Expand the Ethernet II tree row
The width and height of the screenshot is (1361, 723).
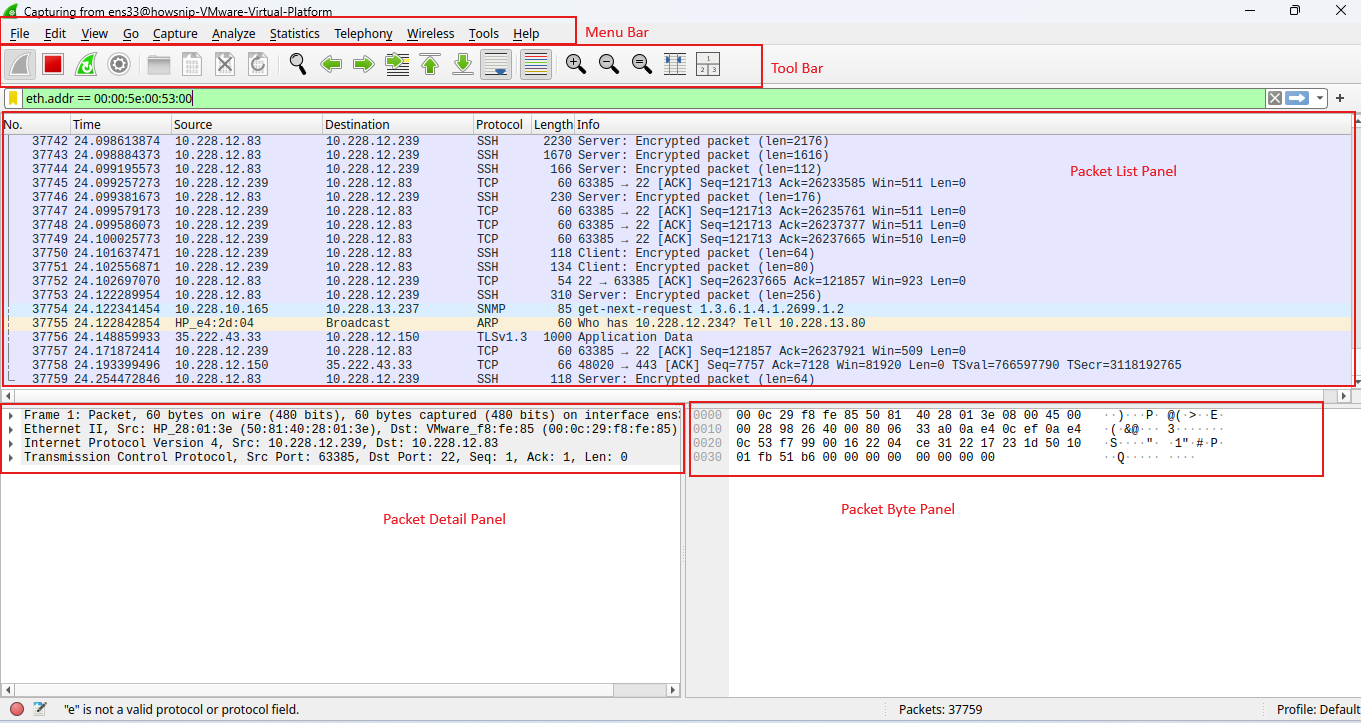click(11, 429)
